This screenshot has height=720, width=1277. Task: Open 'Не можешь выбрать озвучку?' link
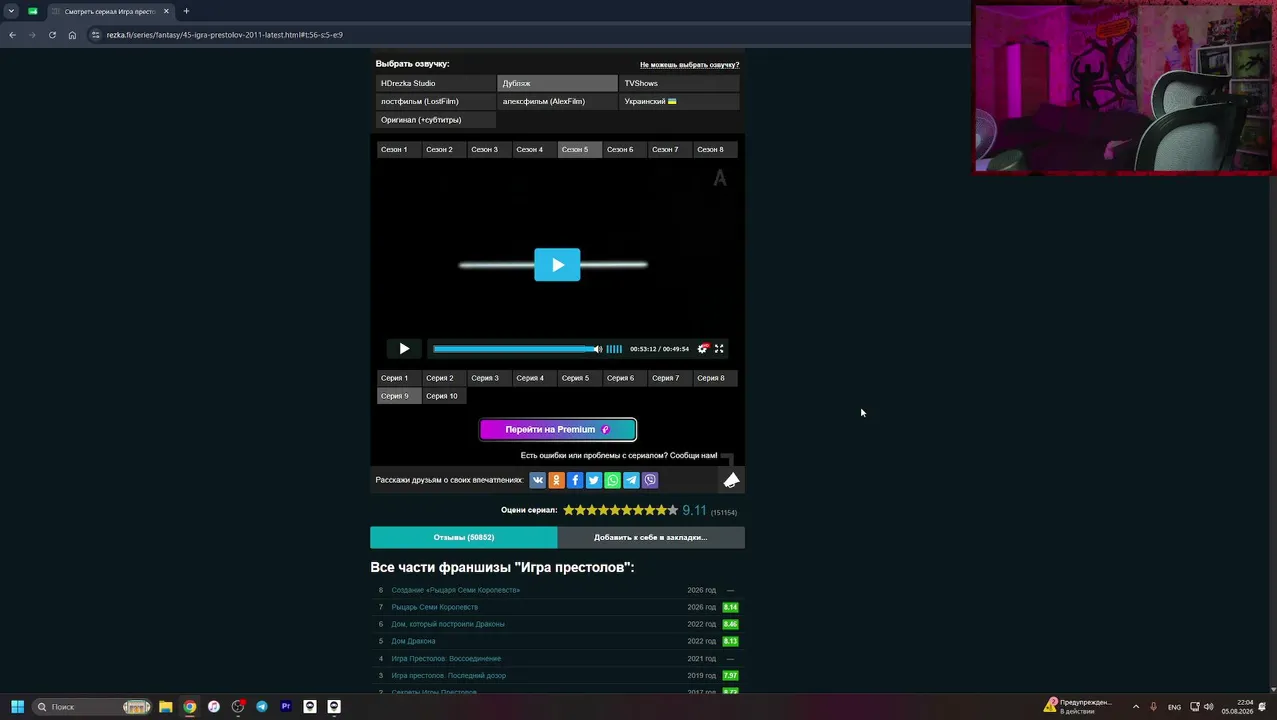pos(689,65)
